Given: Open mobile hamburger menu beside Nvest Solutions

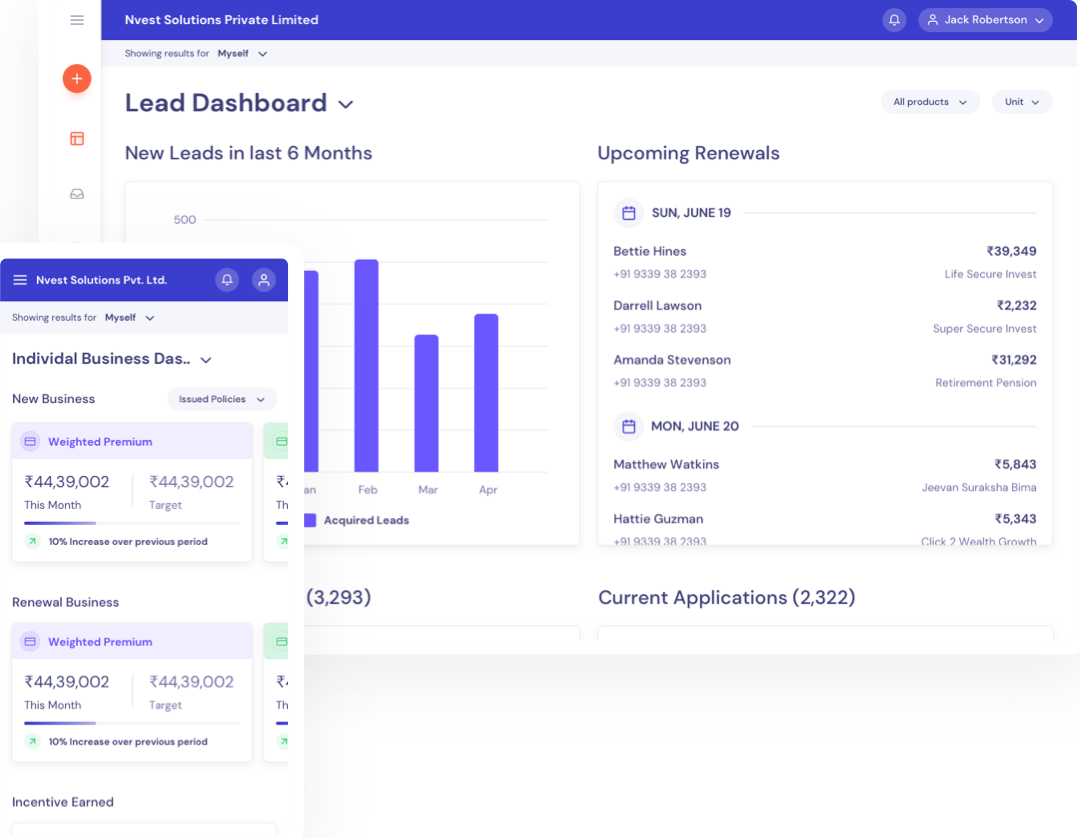Looking at the screenshot, I should click(x=20, y=280).
